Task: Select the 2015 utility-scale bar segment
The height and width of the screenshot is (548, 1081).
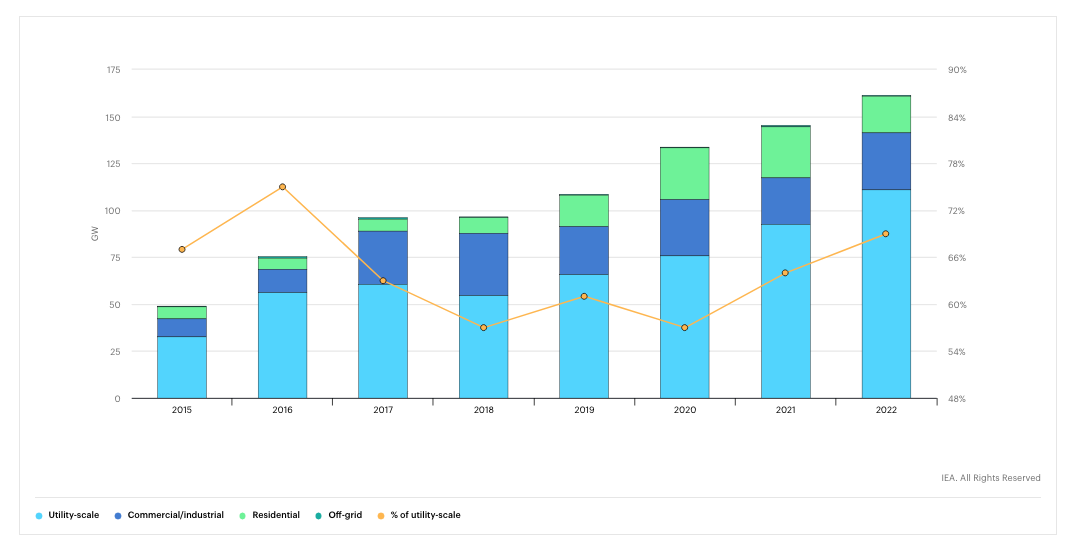Action: 182,367
